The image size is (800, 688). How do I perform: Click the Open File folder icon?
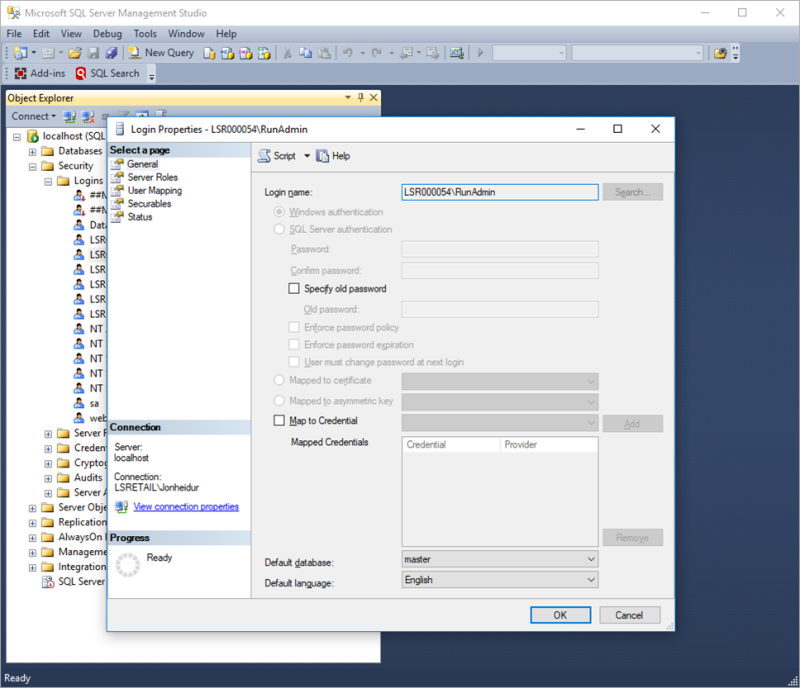click(x=74, y=52)
